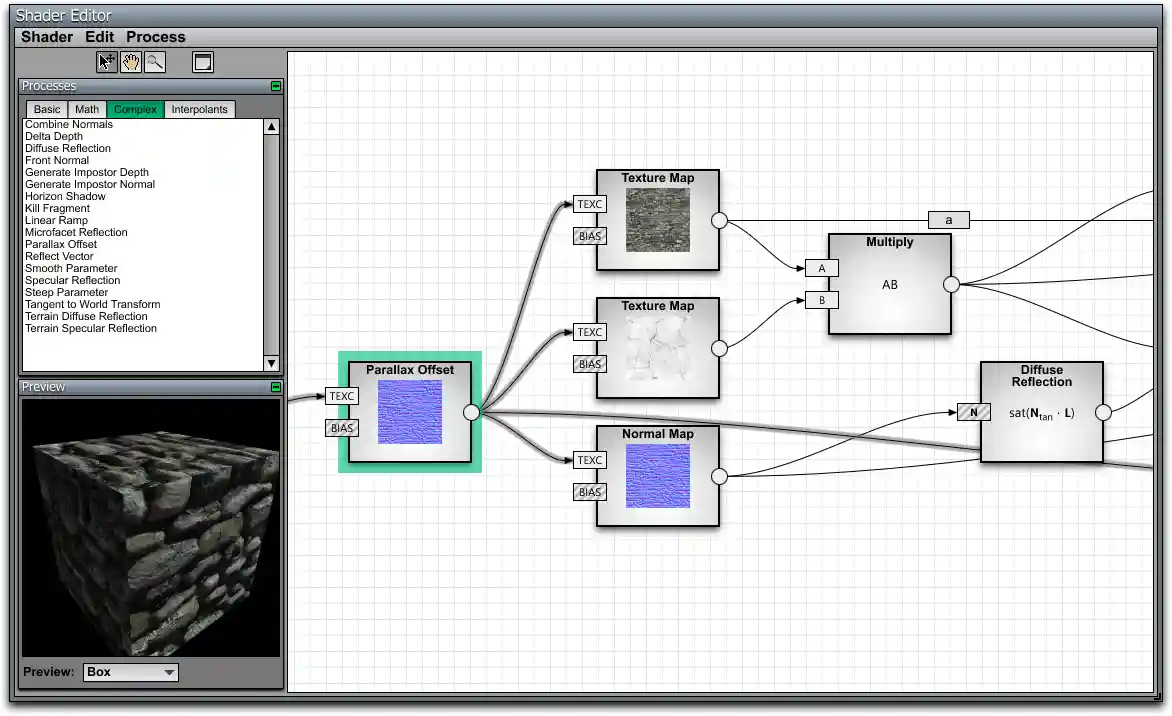Select Microfacet Reflection in the process list

76,232
